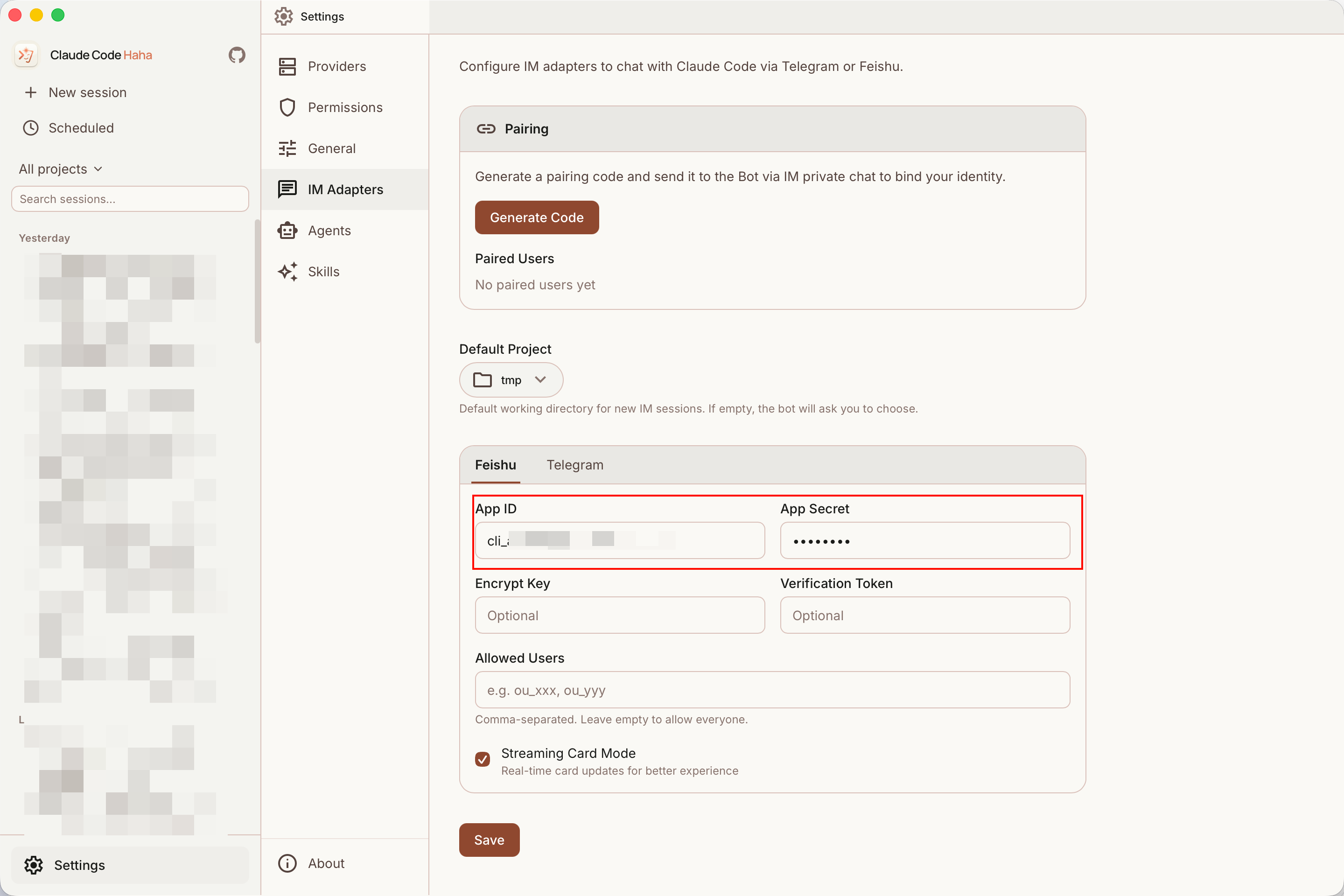Expand the All projects dropdown

(x=61, y=169)
